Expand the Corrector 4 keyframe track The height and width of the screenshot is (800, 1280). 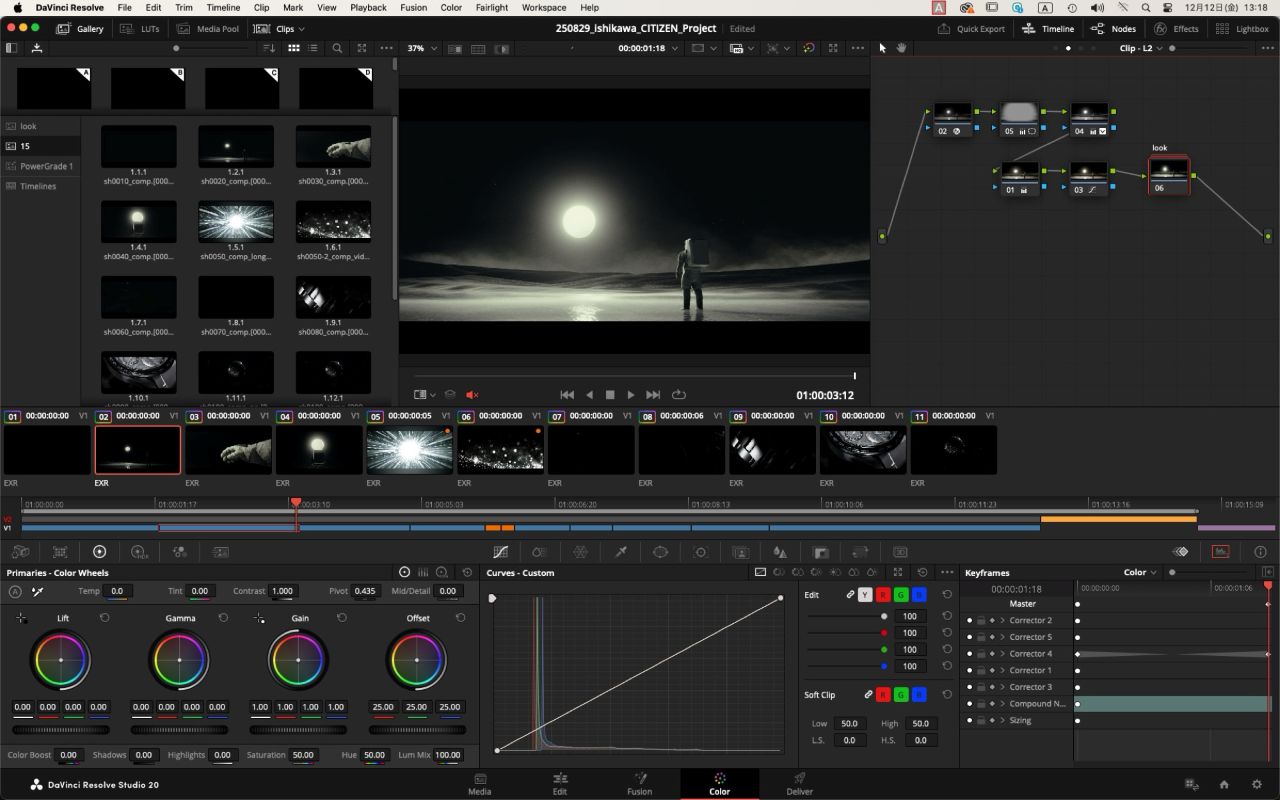(1002, 654)
